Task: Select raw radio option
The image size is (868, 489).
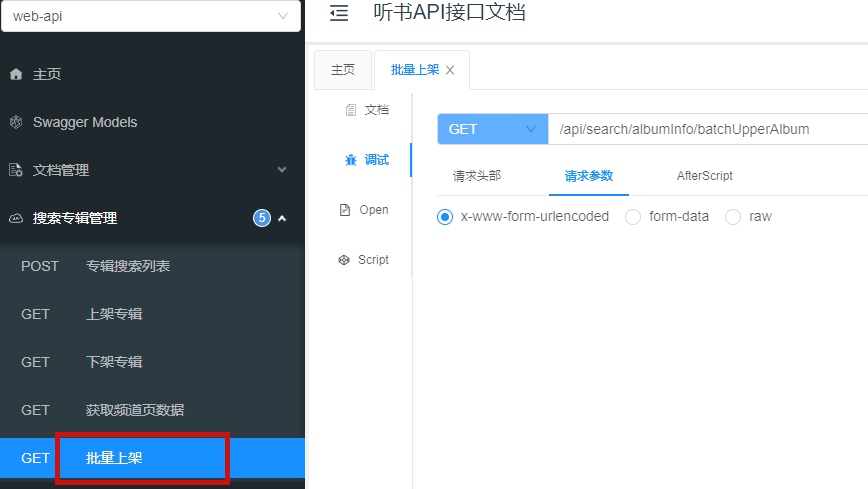Action: [x=733, y=217]
